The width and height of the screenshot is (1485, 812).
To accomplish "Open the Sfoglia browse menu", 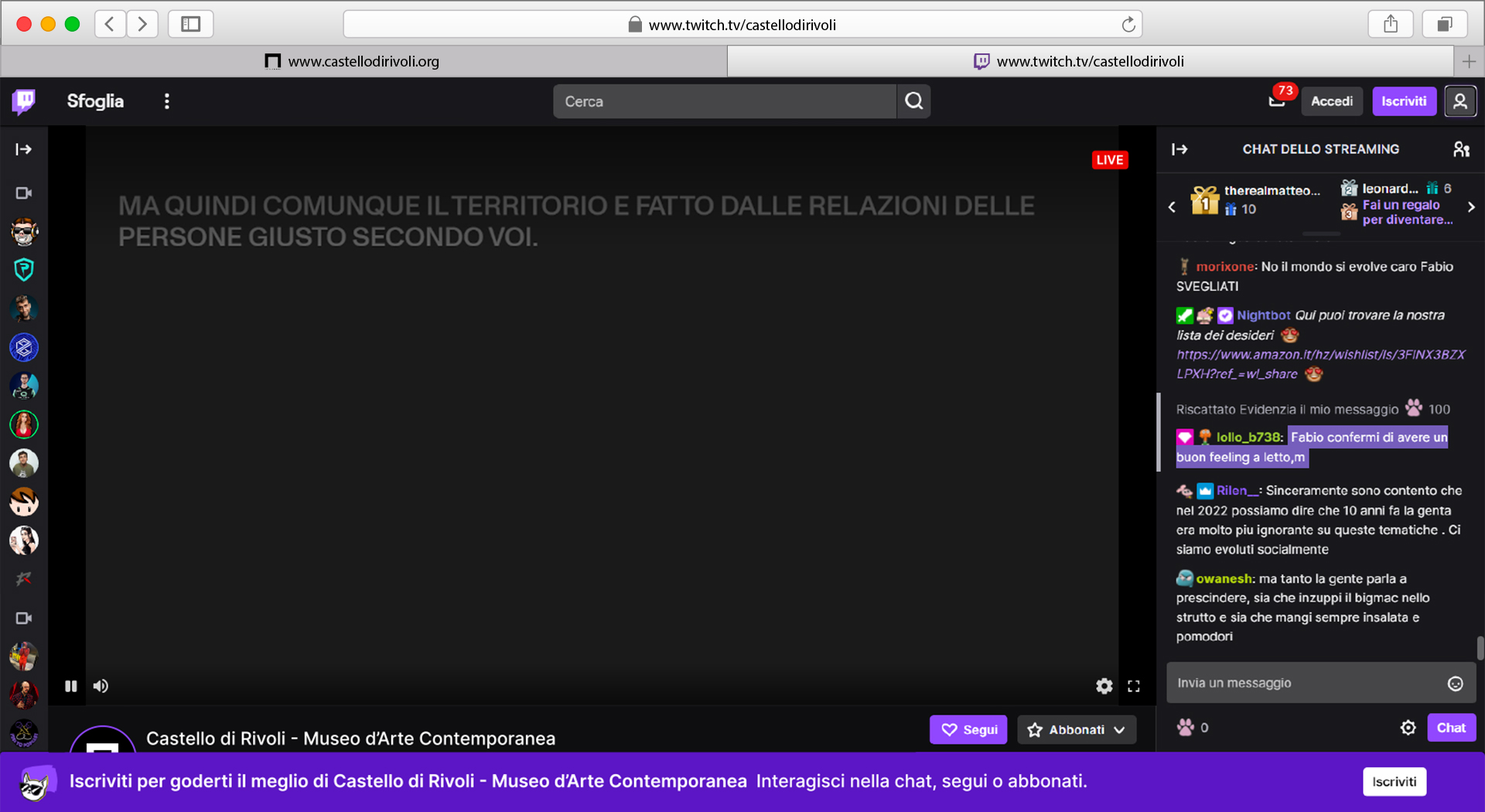I will click(x=95, y=101).
